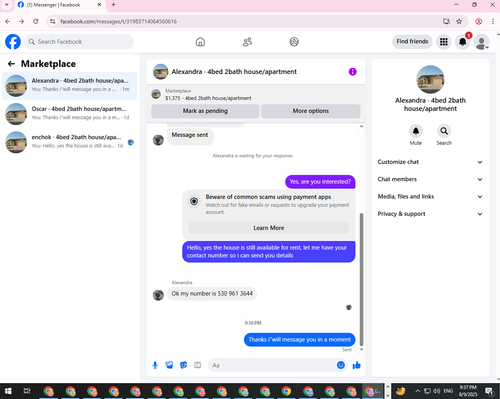Open the notifications bell in the header
Screen dimensions: 500x399
463,42
